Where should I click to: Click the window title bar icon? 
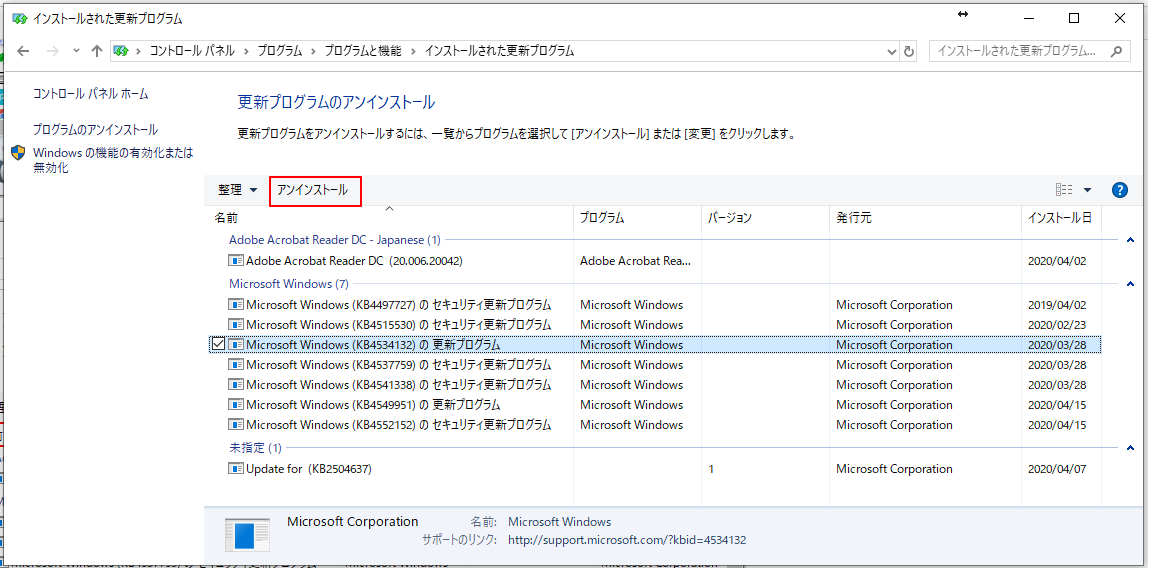[x=20, y=18]
